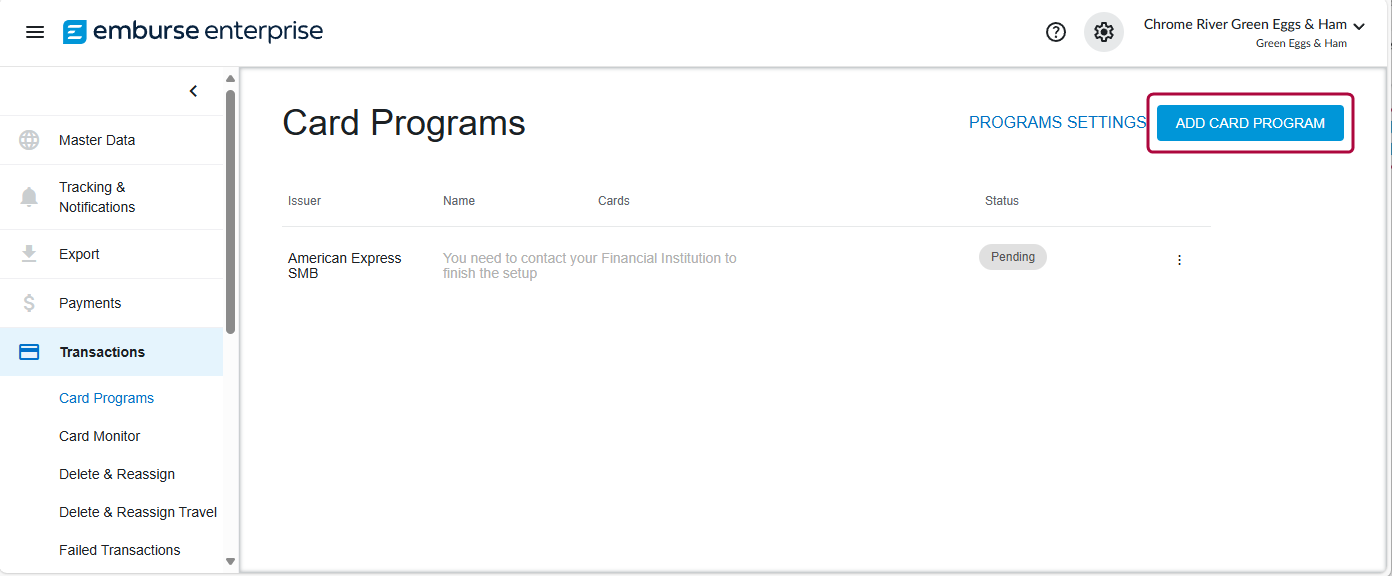This screenshot has width=1392, height=576.
Task: Click the Pending status badge
Action: point(1012,256)
